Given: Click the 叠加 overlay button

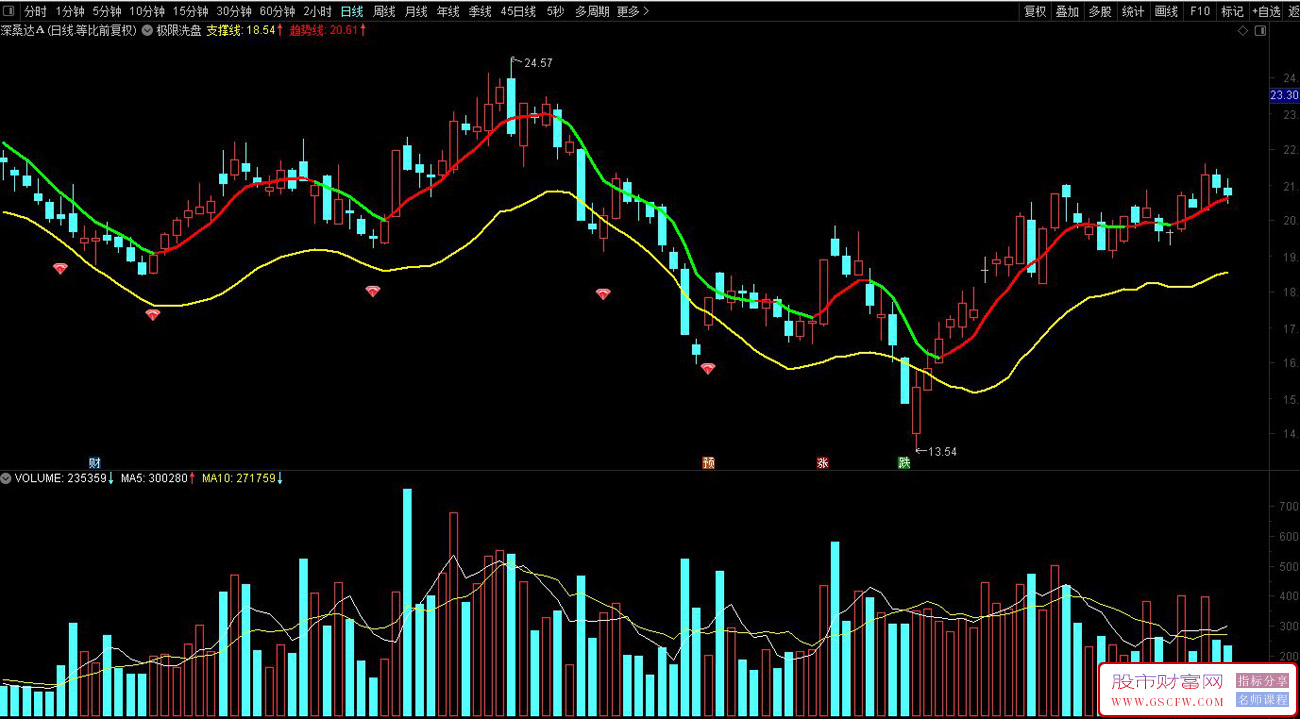Looking at the screenshot, I should [x=1067, y=12].
